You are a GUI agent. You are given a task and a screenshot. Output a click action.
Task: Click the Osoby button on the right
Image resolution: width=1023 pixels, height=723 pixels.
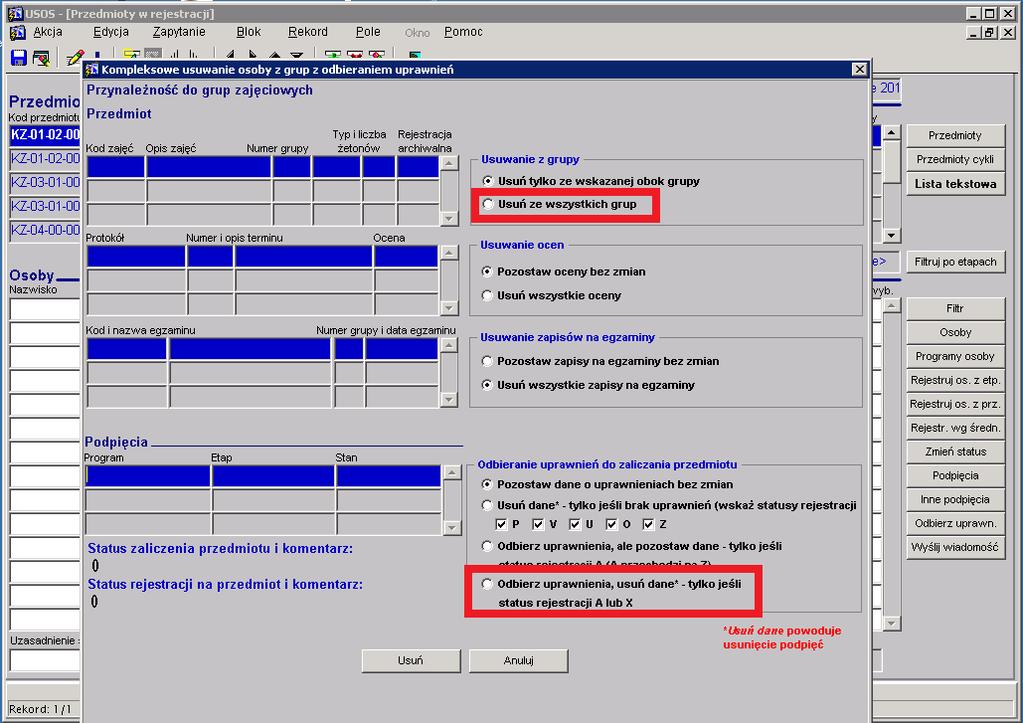coord(955,332)
